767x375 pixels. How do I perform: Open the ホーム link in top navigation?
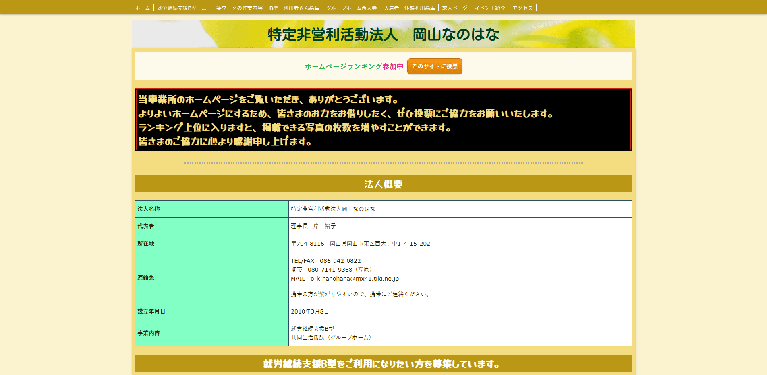point(142,8)
